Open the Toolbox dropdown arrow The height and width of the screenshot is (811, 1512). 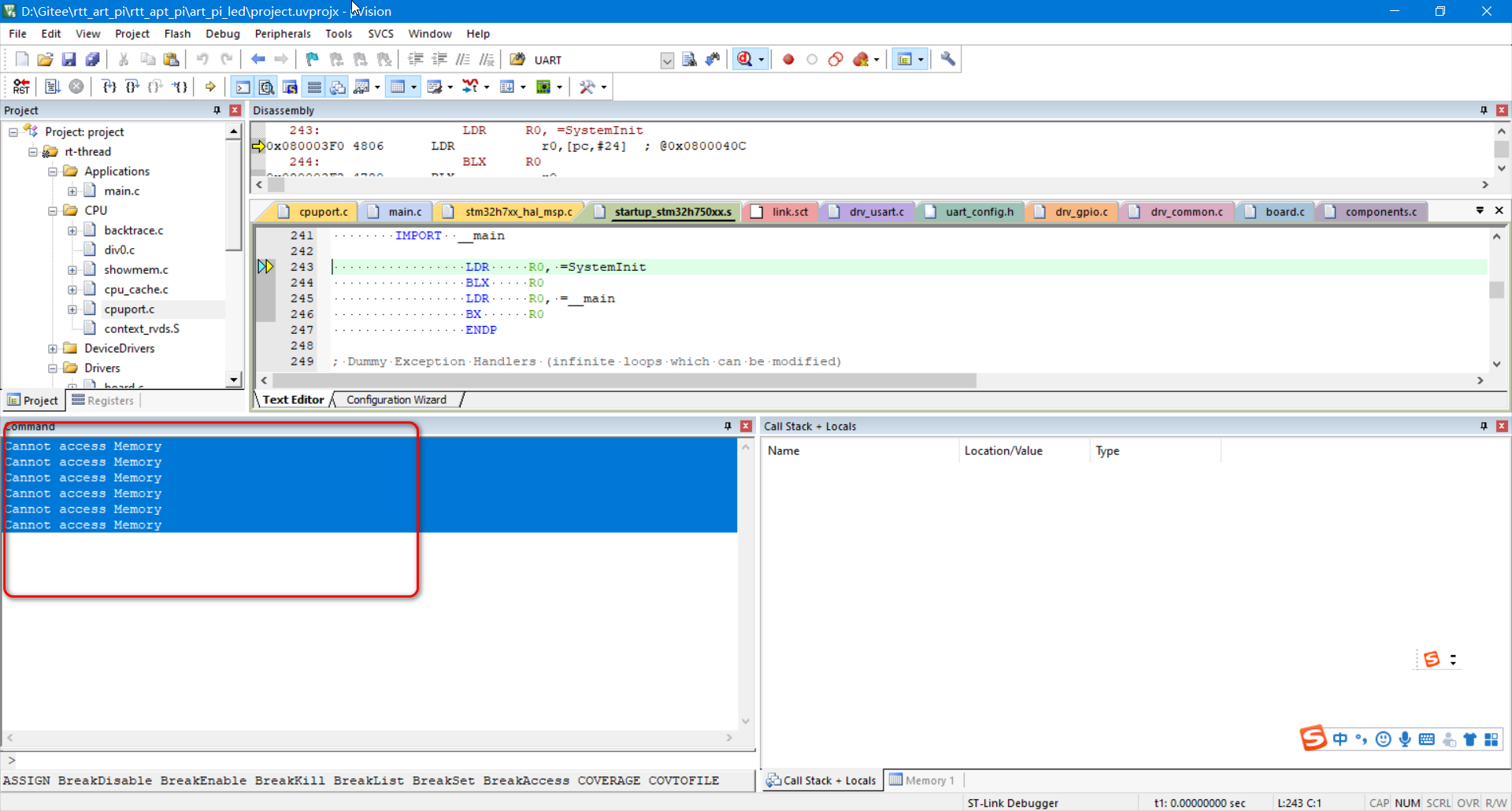(604, 87)
